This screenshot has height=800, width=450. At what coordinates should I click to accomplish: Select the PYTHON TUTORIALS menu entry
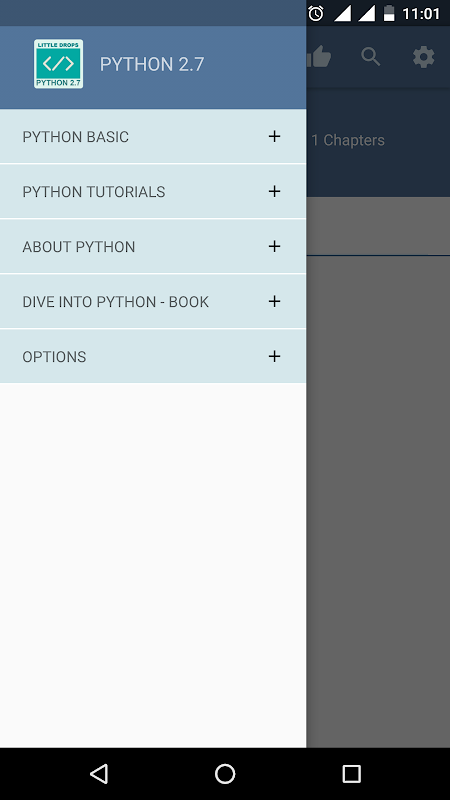tap(153, 191)
